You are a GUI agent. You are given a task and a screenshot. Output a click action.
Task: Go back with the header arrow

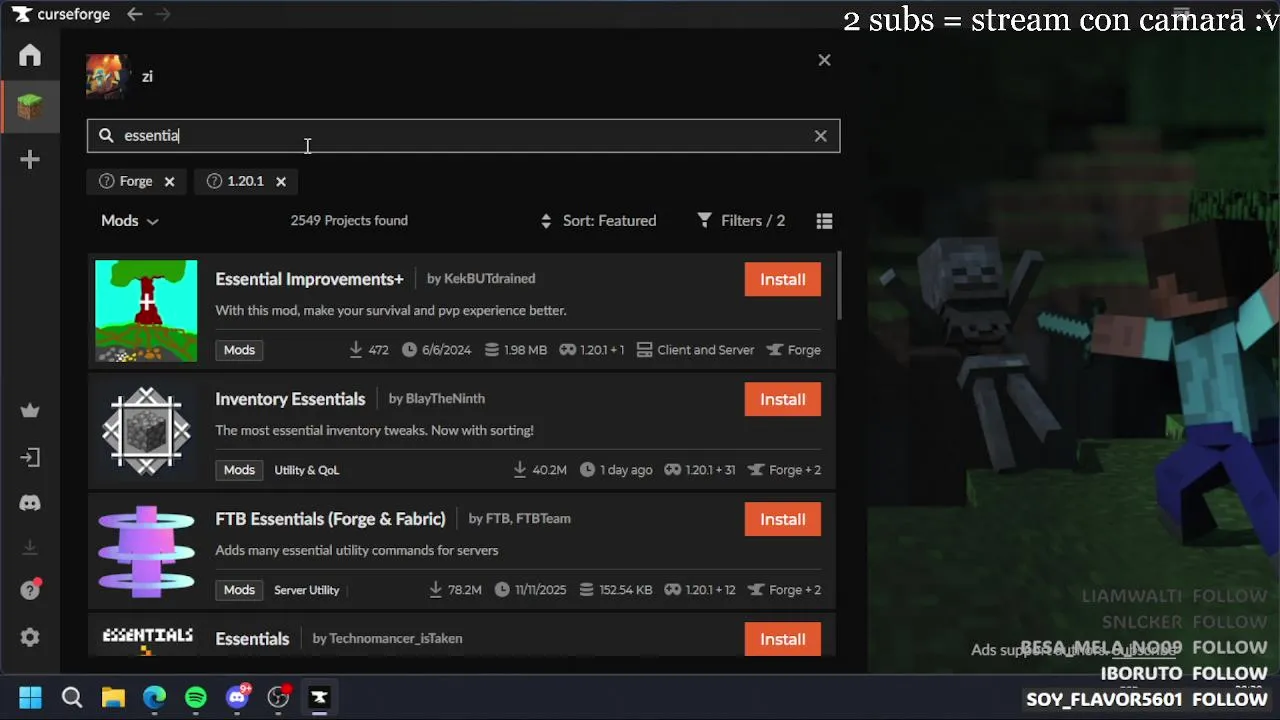[x=134, y=14]
